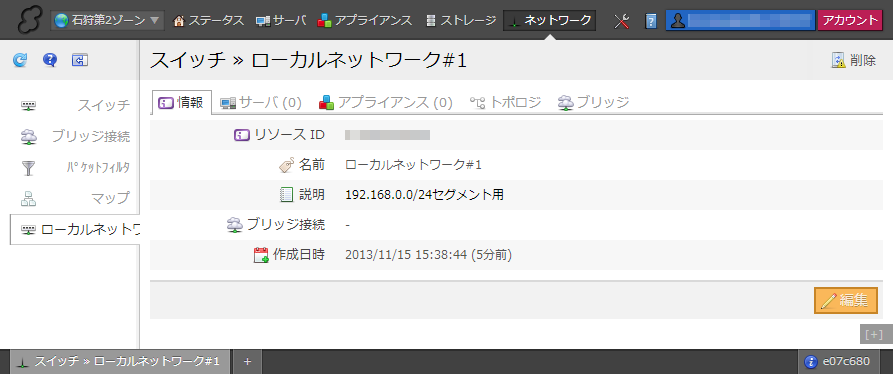The height and width of the screenshot is (374, 893).
Task: Select the アプライアンス (0) tab
Action: 386,102
